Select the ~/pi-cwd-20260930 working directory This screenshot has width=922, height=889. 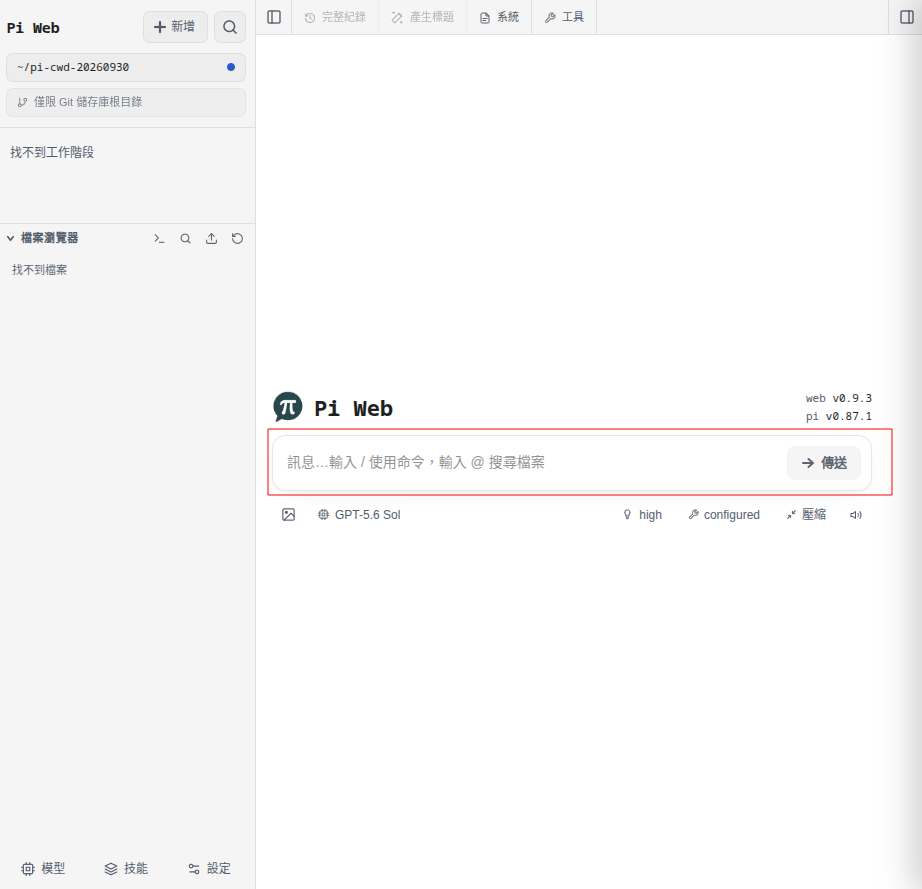(126, 68)
